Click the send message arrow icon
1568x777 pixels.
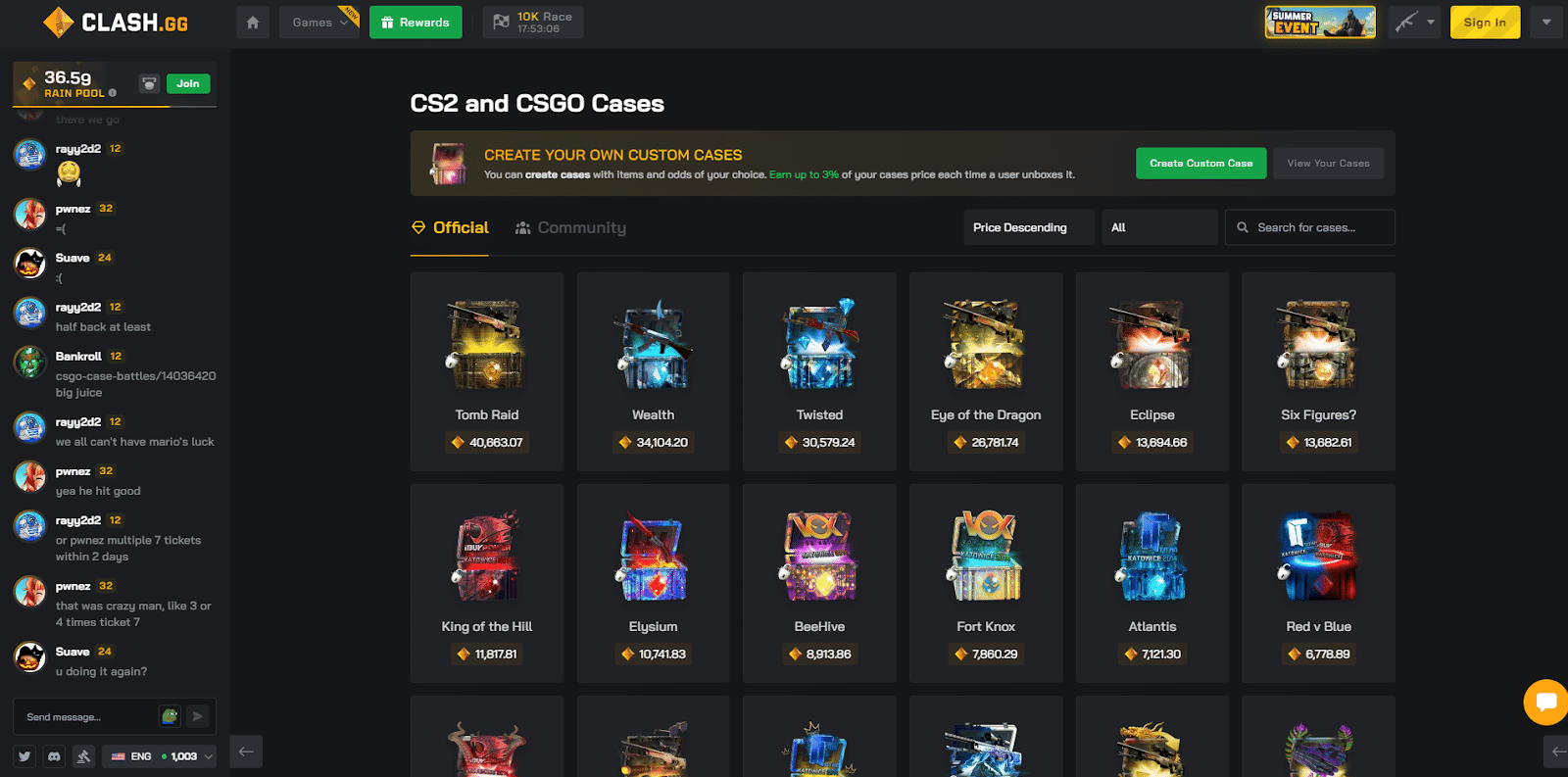[197, 716]
